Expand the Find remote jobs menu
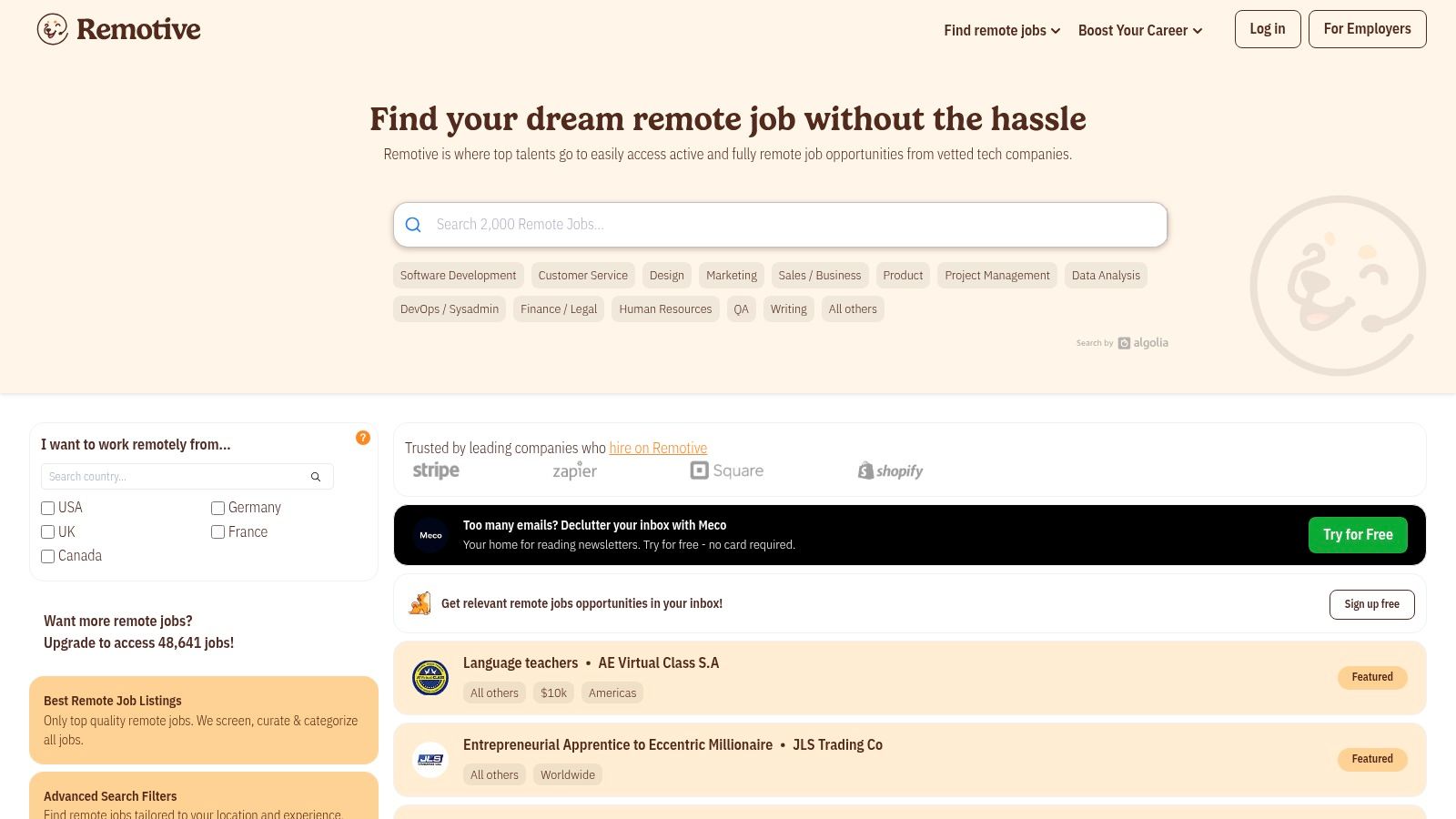The height and width of the screenshot is (819, 1456). [x=1002, y=30]
